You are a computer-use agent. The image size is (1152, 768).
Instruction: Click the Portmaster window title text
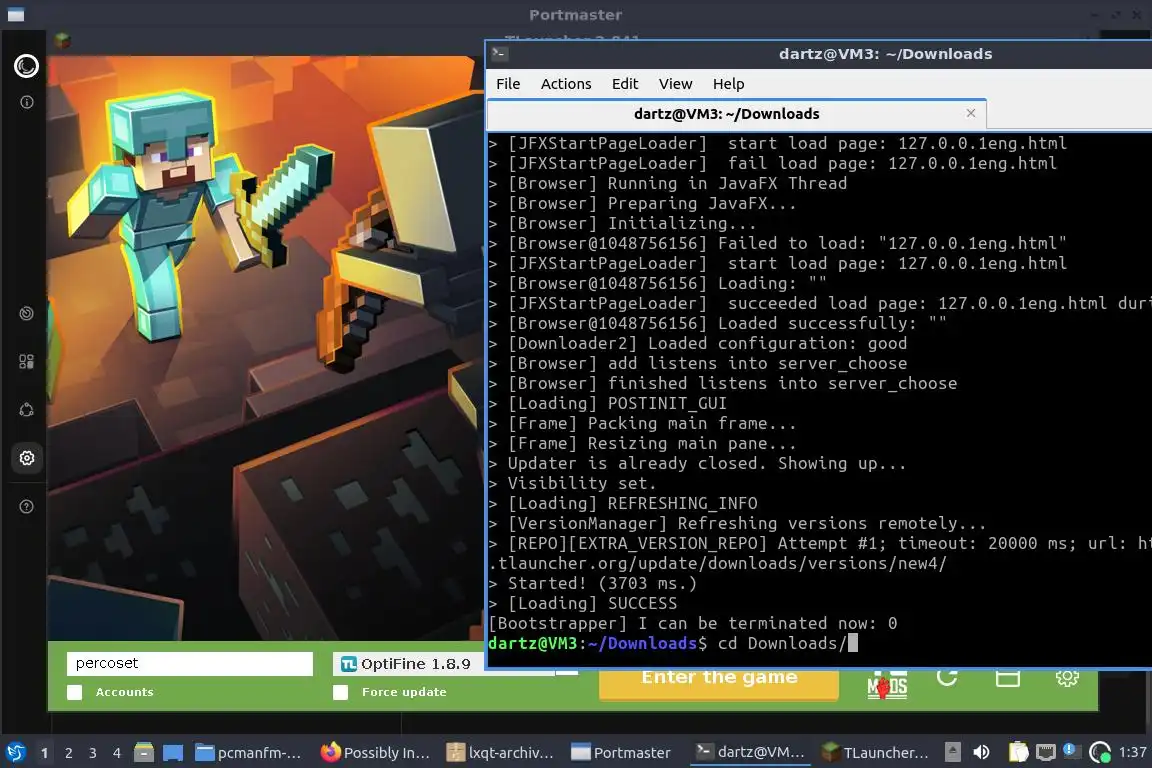click(x=575, y=15)
